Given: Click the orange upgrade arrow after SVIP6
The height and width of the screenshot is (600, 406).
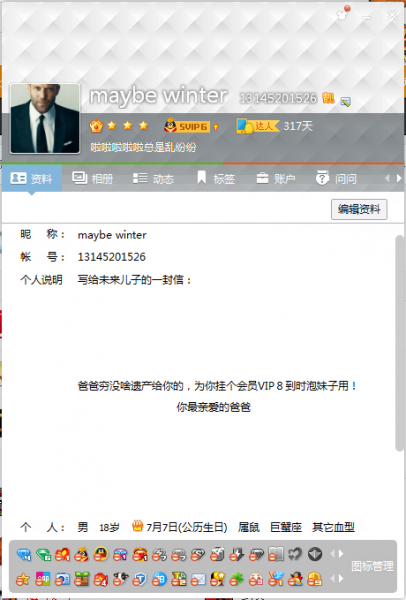Looking at the screenshot, I should coord(216,127).
